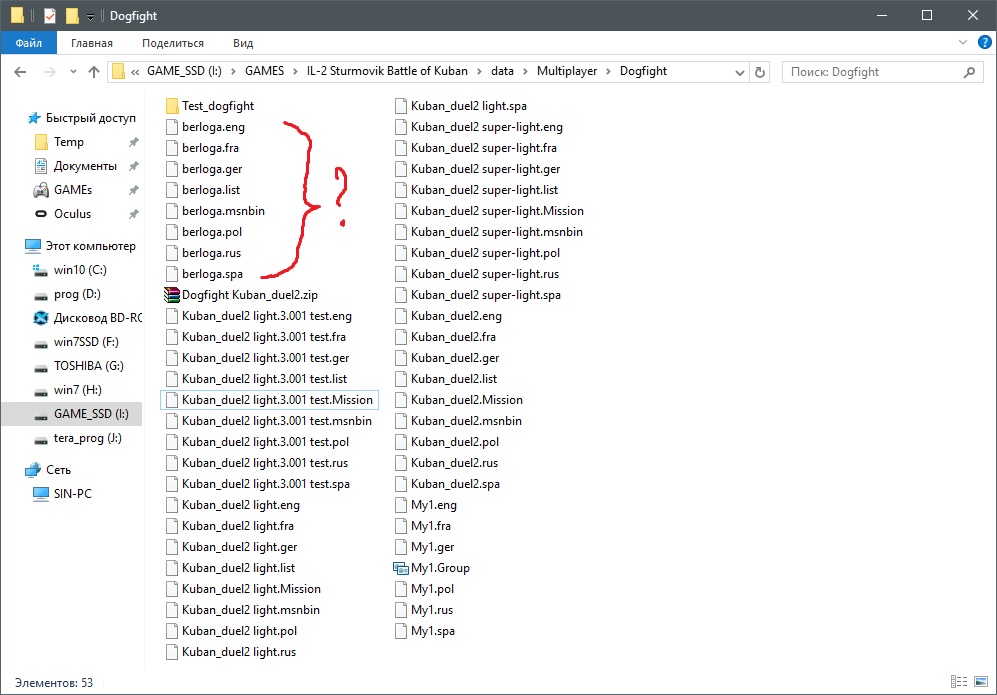This screenshot has width=997, height=695.
Task: Unpin Oculus from quick access pin icon
Action: [134, 215]
